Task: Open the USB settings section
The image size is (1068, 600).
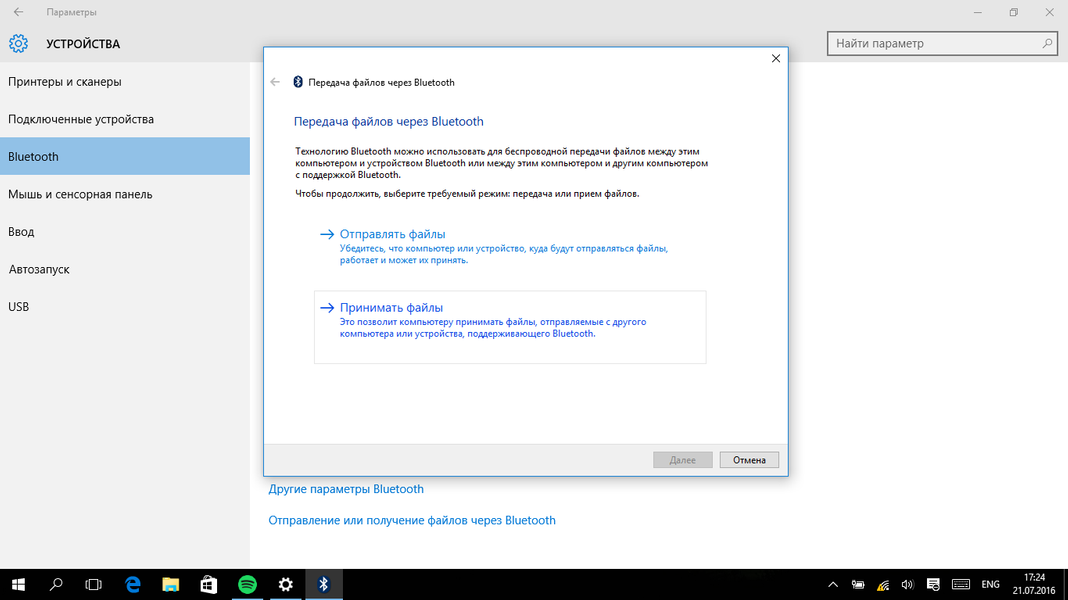Action: pos(125,306)
